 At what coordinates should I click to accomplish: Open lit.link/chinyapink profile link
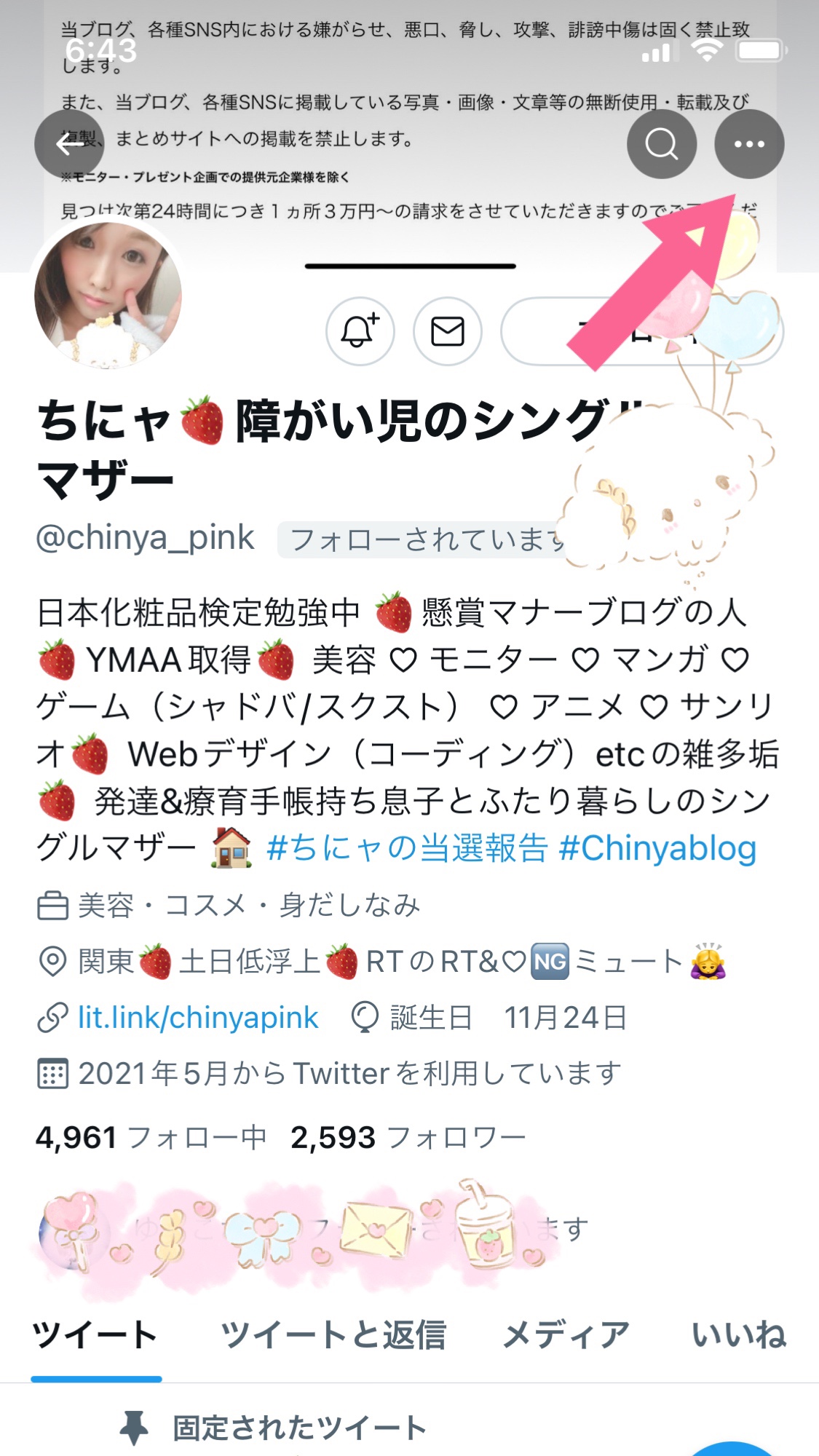198,1018
